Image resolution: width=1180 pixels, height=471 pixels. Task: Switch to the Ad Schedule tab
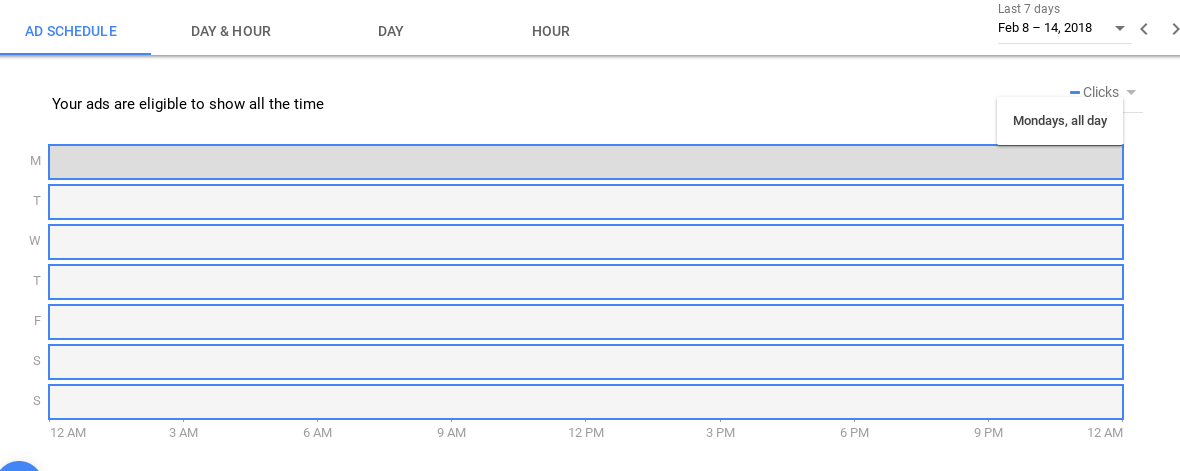pos(71,31)
